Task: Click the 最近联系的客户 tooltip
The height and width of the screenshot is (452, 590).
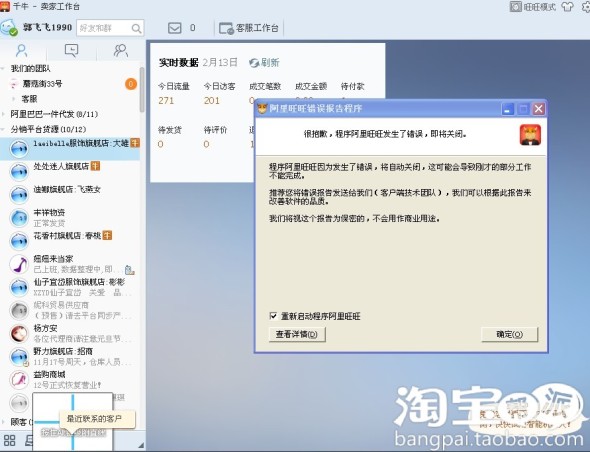Action: tap(97, 419)
